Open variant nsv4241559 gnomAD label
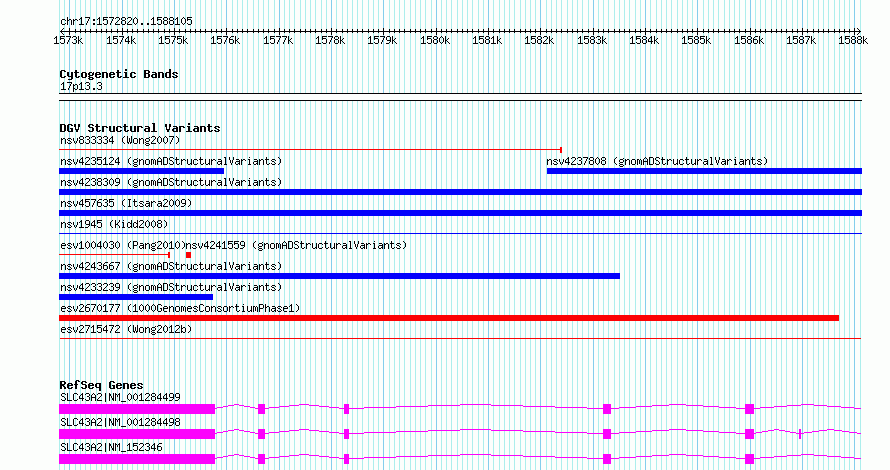The height and width of the screenshot is (470, 890). (x=297, y=245)
